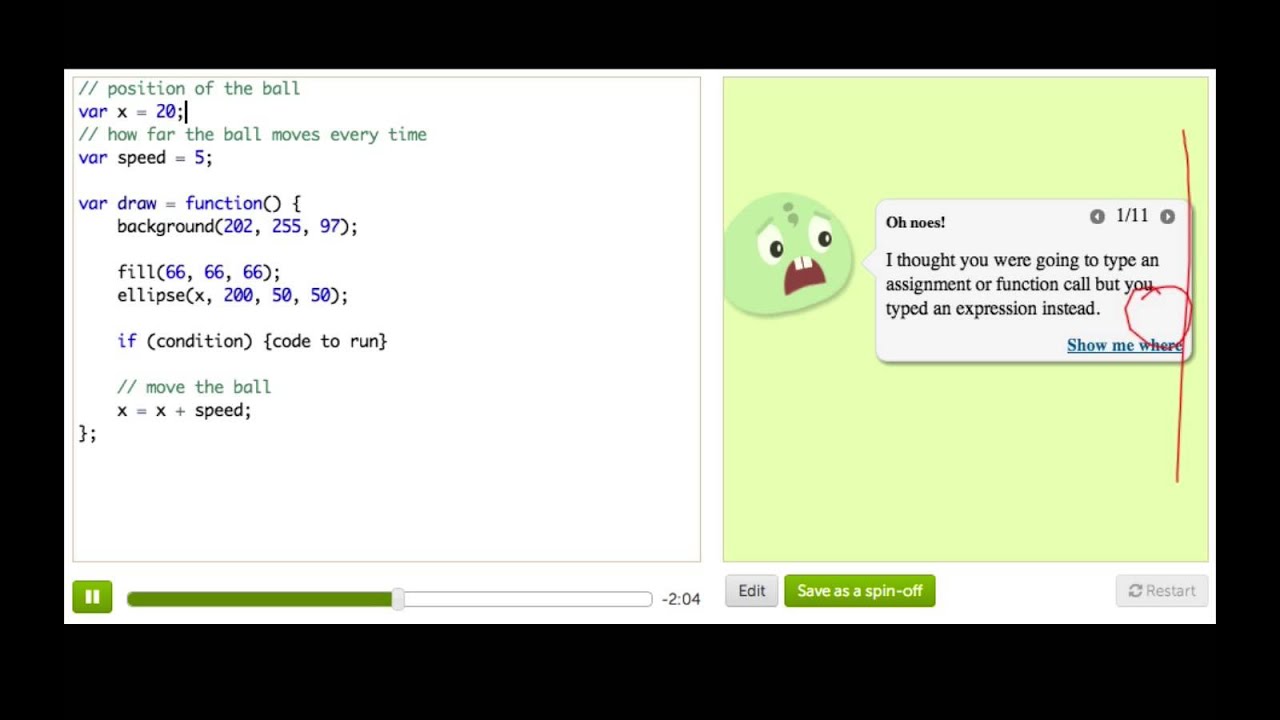The image size is (1280, 720).
Task: Click the remaining time '-2:04' label
Action: pyautogui.click(x=681, y=599)
